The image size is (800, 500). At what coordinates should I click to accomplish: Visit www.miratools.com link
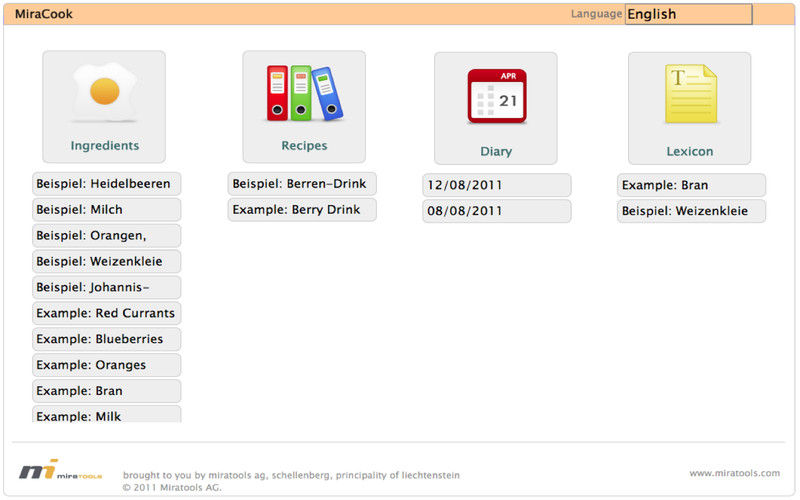[x=735, y=473]
